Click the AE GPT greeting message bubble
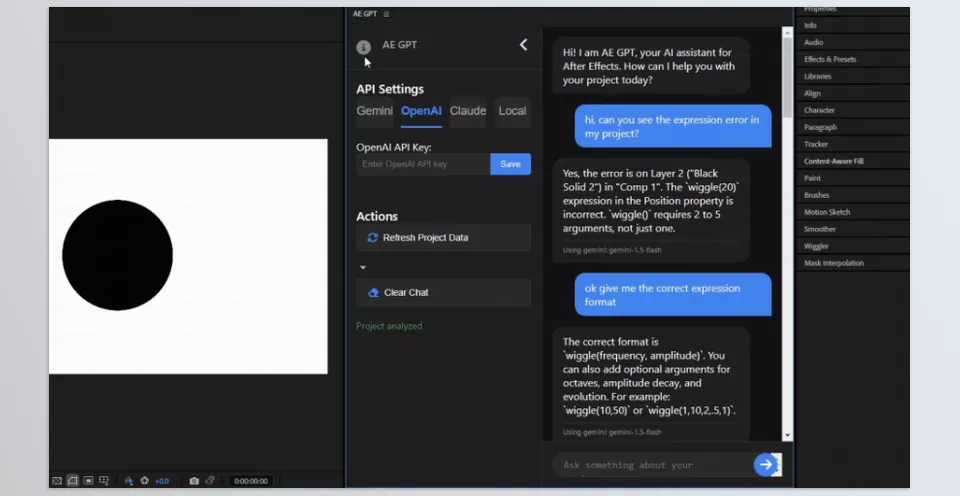The width and height of the screenshot is (960, 496). click(651, 66)
